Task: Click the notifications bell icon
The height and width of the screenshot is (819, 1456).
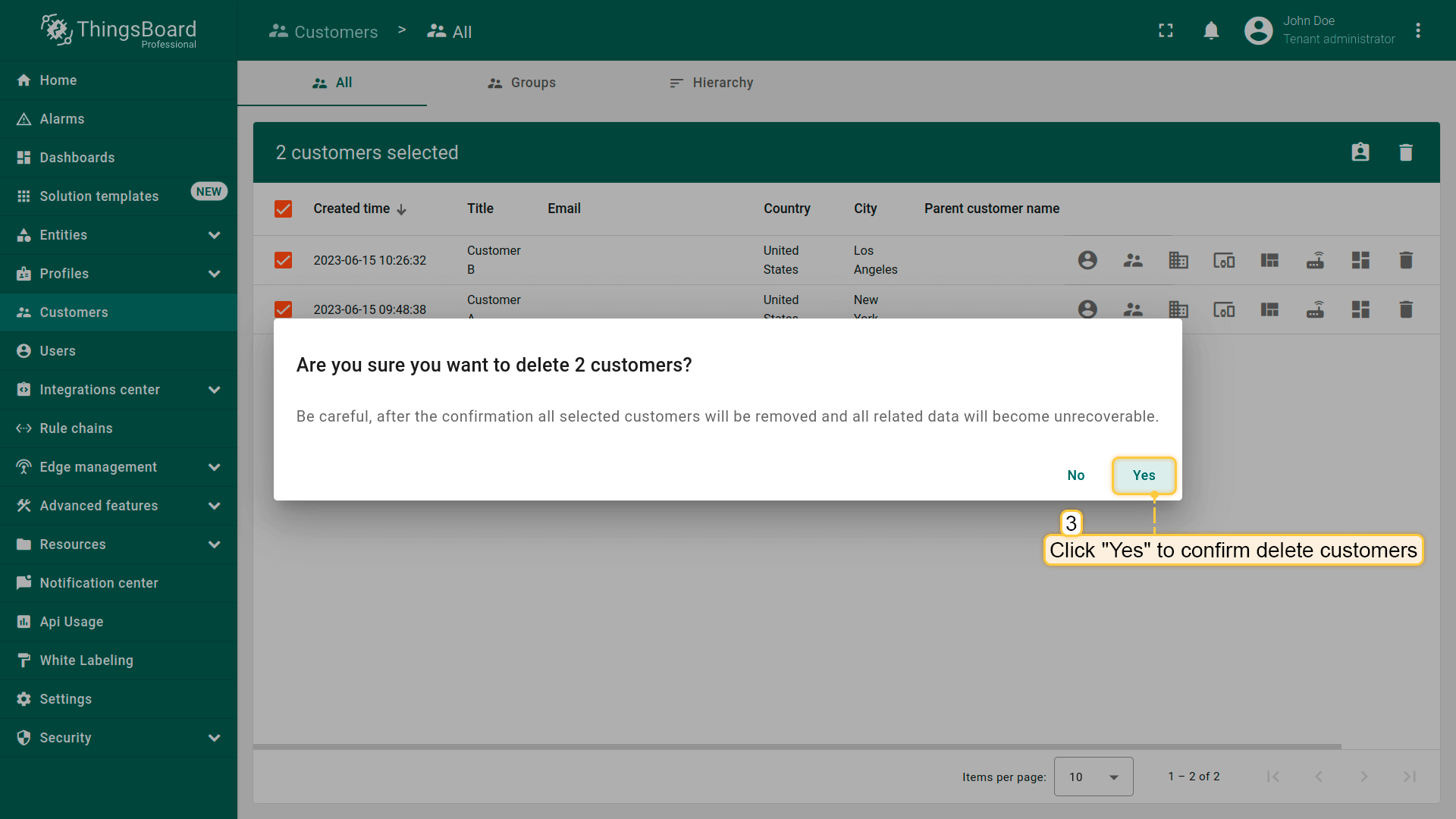Action: coord(1211,31)
